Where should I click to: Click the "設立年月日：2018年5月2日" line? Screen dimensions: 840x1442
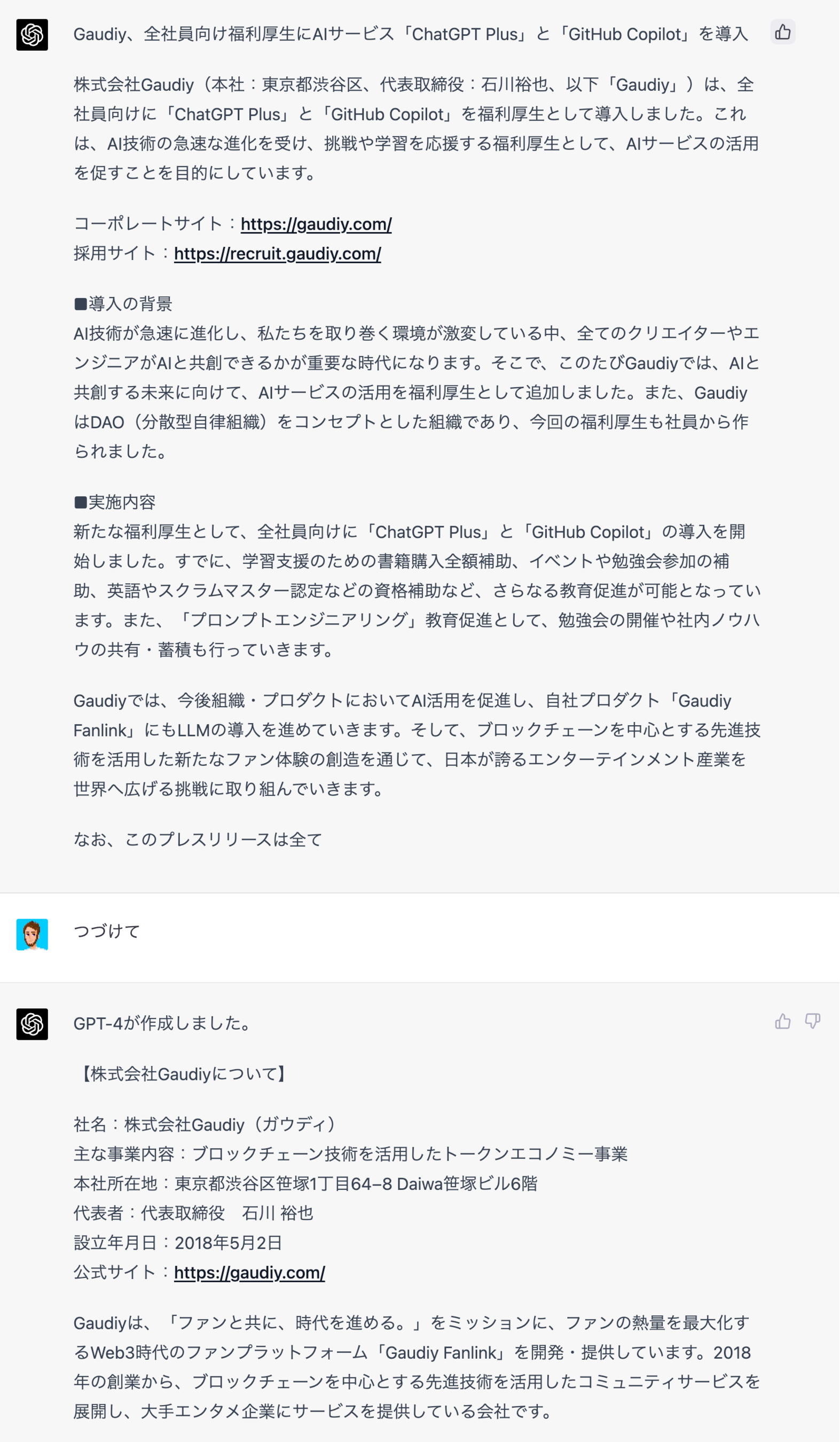[x=178, y=1242]
